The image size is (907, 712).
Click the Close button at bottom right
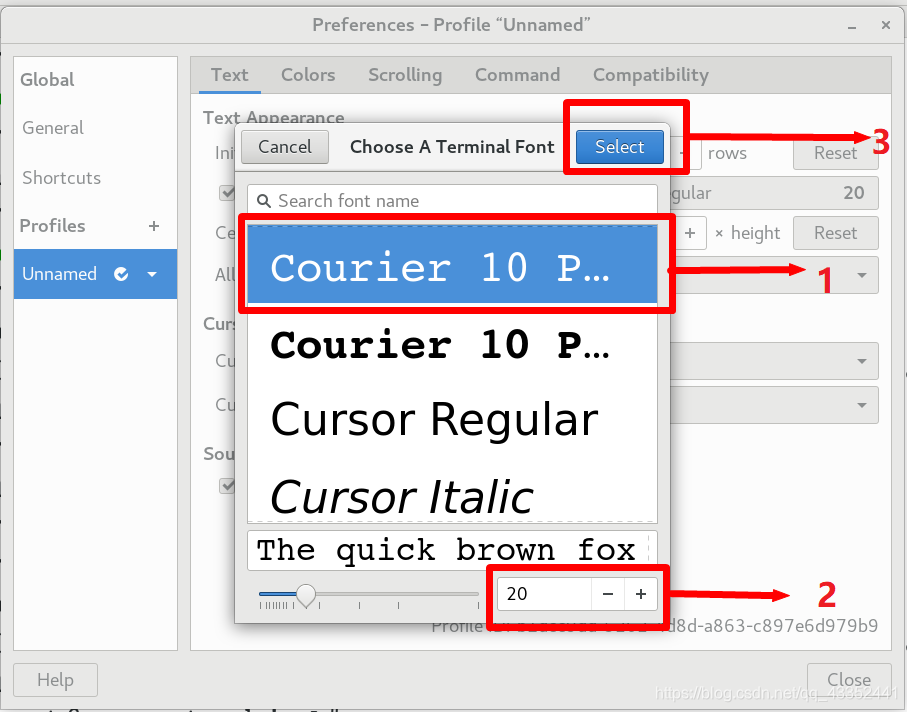pyautogui.click(x=849, y=680)
